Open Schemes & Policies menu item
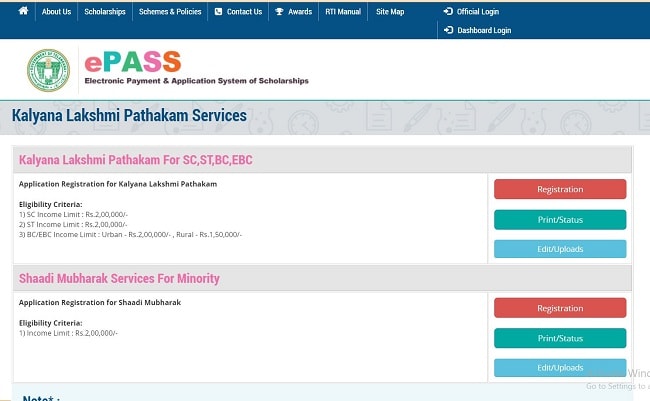Viewport: 650px width, 401px height. 170,12
